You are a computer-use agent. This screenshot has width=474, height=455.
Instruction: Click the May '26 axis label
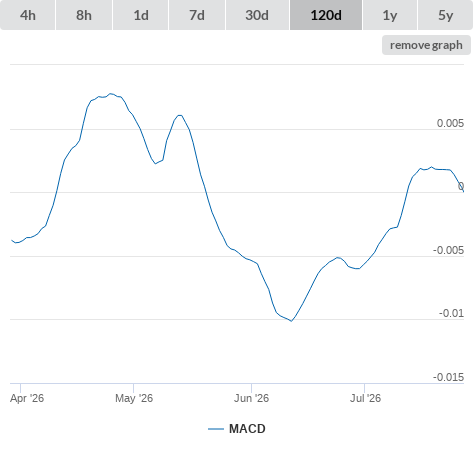coord(134,398)
